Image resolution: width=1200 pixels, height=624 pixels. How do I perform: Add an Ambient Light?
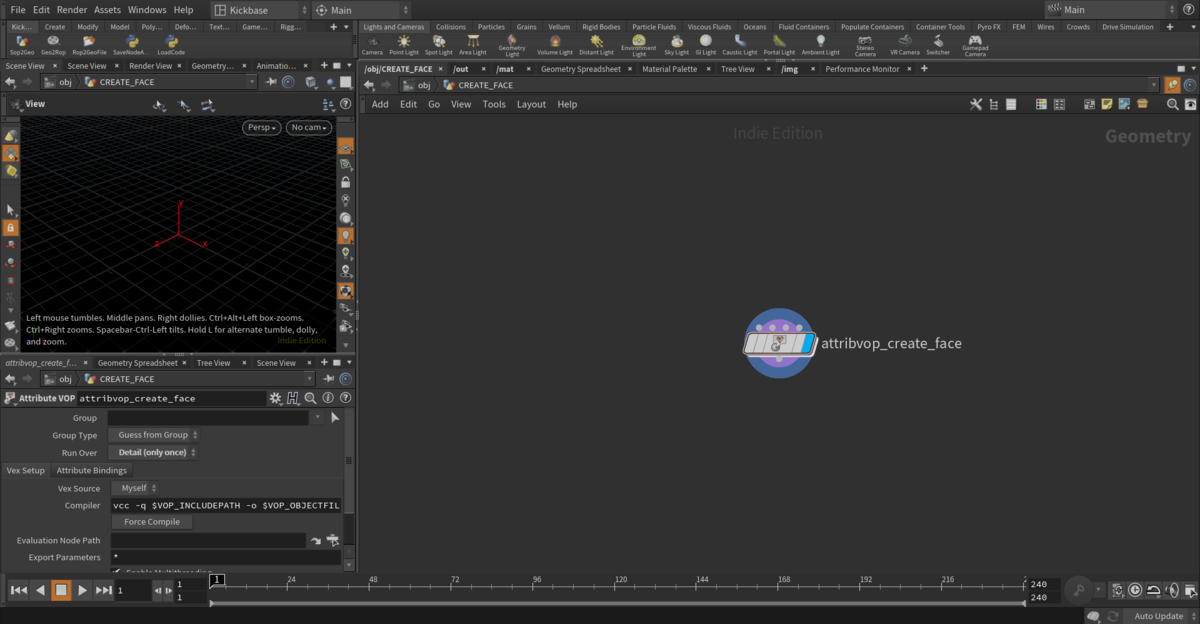[821, 45]
